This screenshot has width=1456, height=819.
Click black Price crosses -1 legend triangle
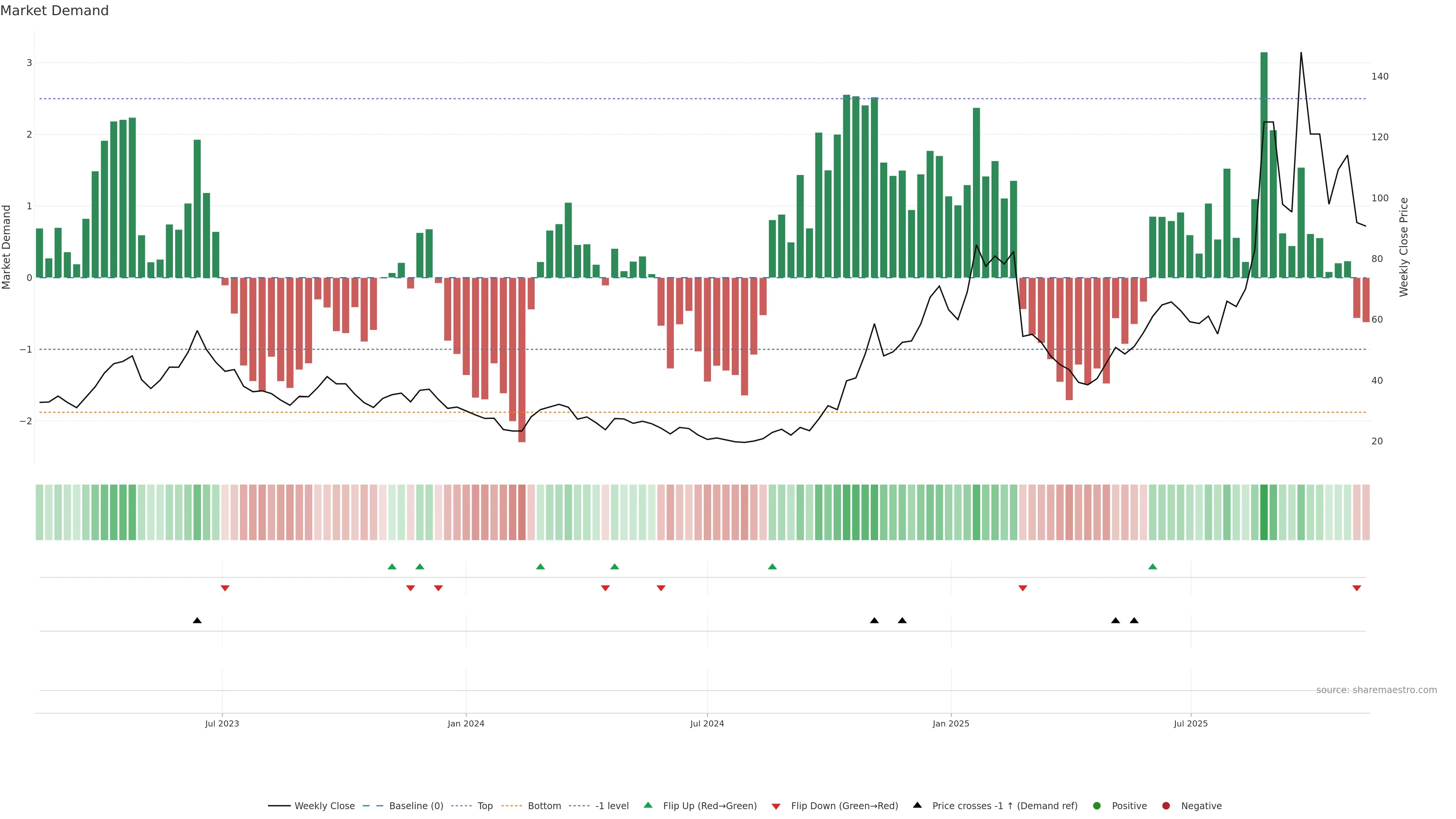pyautogui.click(x=917, y=805)
